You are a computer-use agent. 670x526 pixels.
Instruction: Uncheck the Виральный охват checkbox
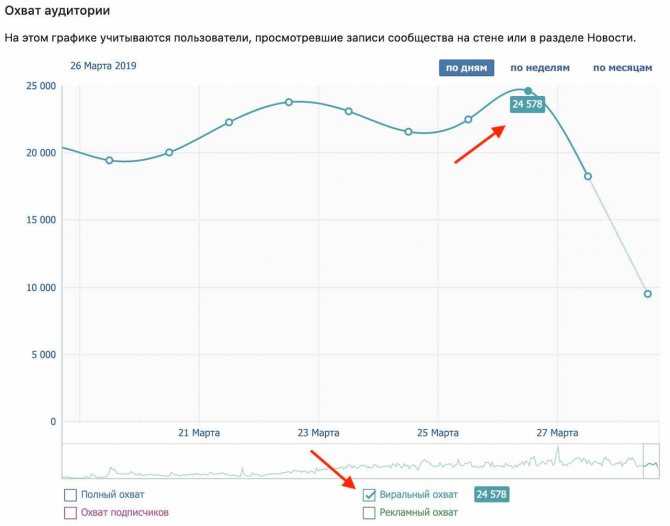[369, 495]
